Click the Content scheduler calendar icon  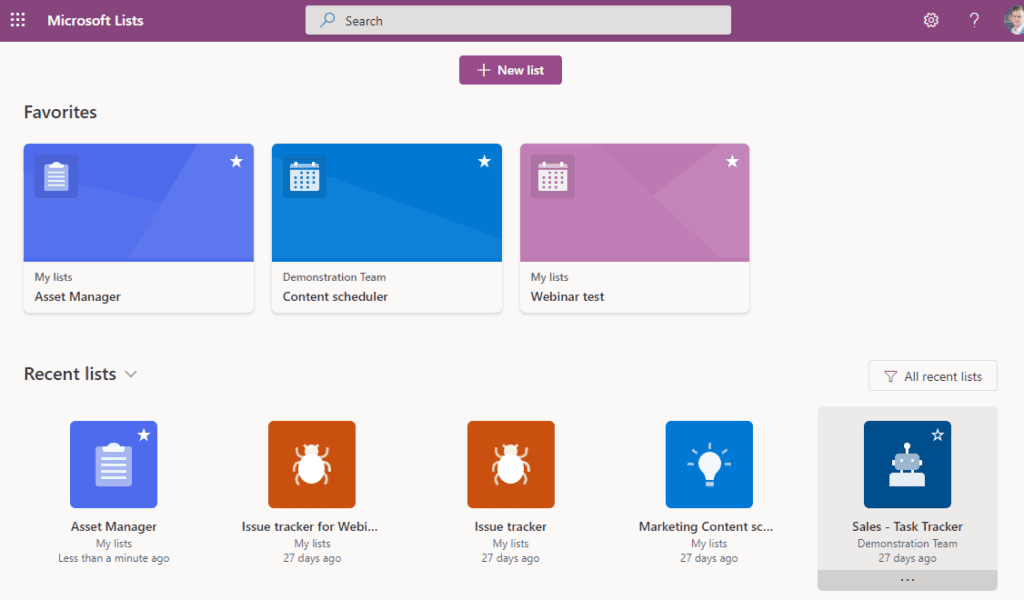point(304,176)
